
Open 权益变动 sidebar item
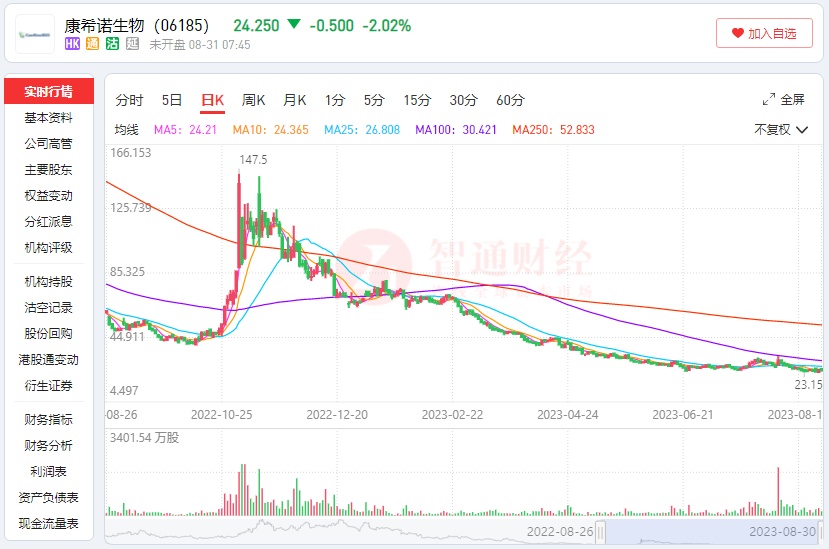49,195
